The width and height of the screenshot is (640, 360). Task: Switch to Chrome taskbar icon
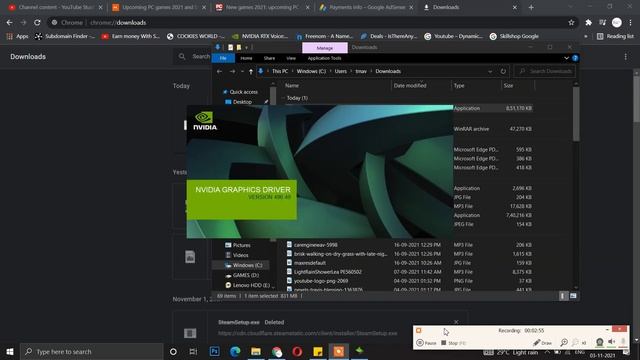(x=277, y=351)
